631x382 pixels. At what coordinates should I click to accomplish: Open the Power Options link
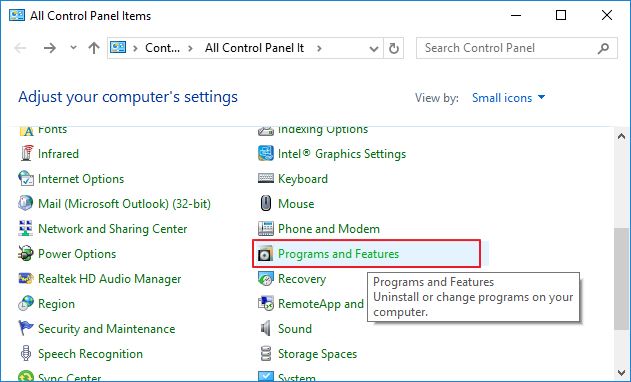point(77,254)
